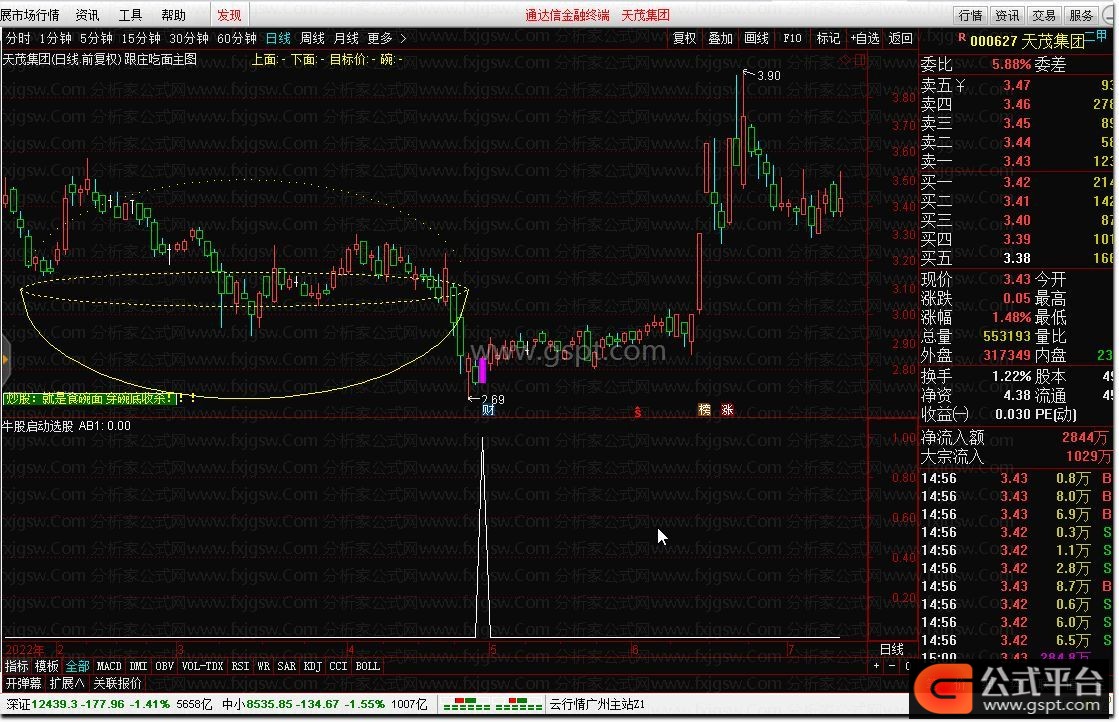Open 更多 period options
Image resolution: width=1119 pixels, height=722 pixels.
click(380, 39)
